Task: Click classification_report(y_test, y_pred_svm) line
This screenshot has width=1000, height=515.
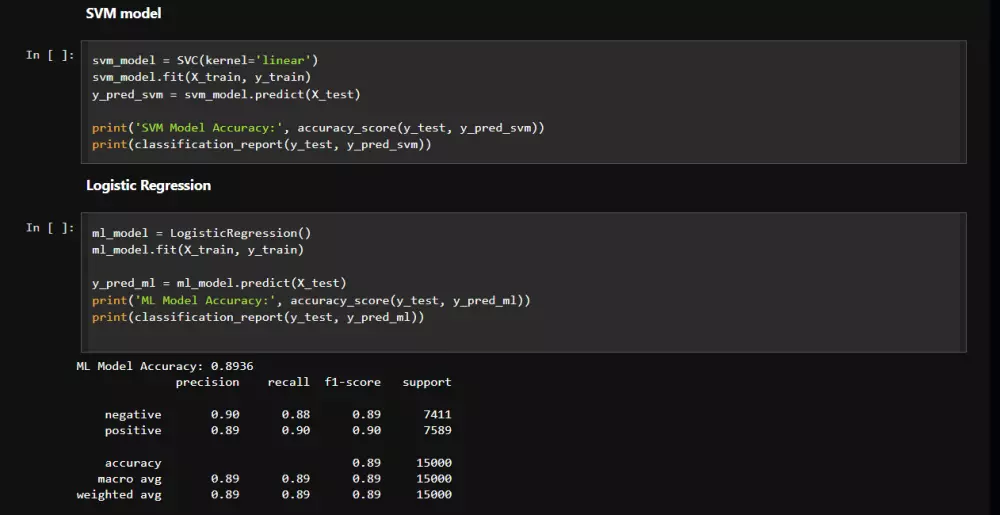Action: (x=261, y=145)
